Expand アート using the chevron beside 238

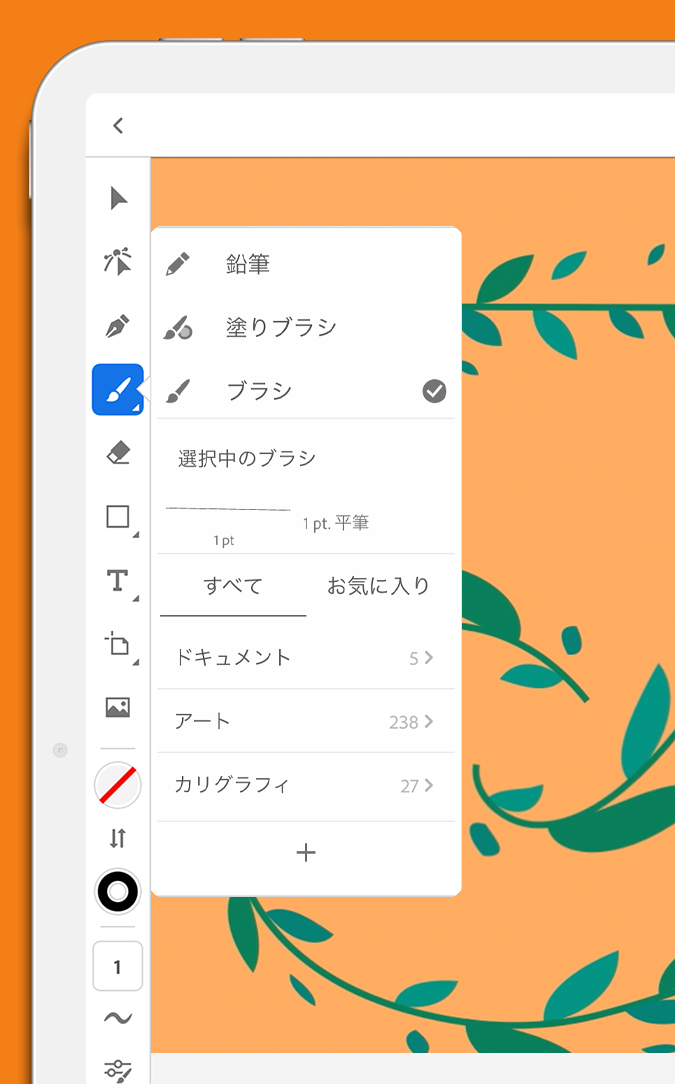point(429,721)
